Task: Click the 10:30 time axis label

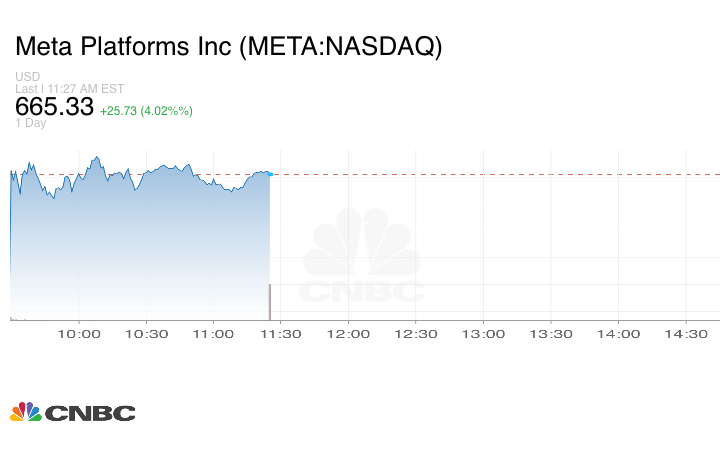Action: (146, 334)
